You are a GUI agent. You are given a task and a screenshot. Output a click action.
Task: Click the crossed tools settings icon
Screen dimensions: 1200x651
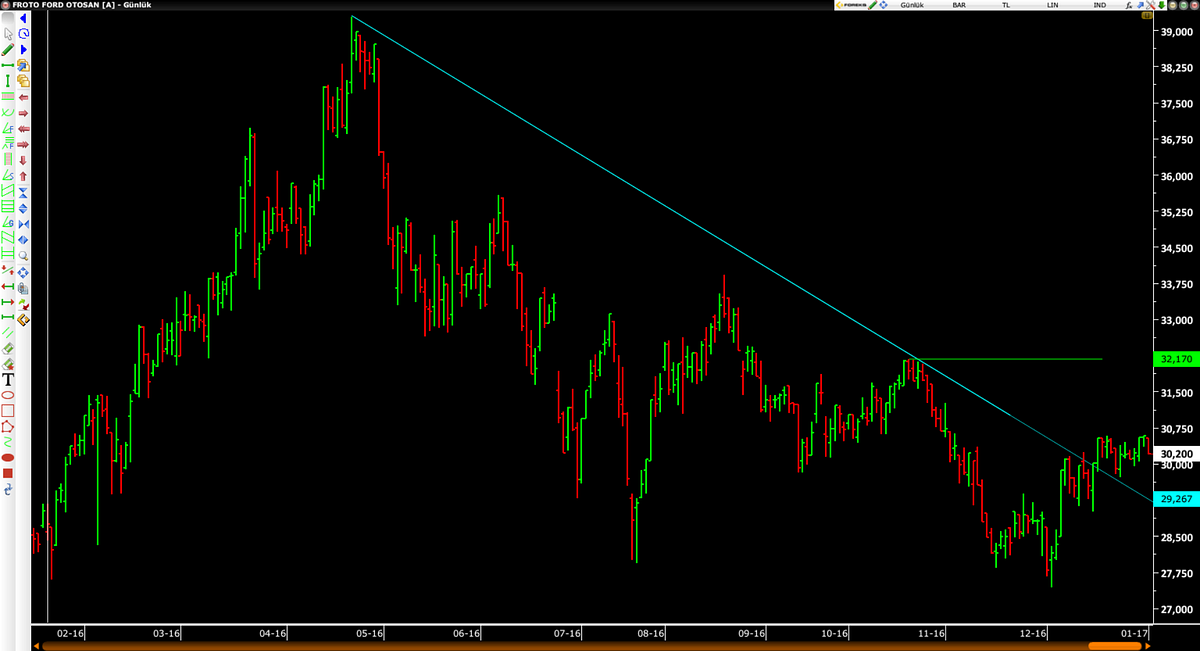(x=1151, y=5)
